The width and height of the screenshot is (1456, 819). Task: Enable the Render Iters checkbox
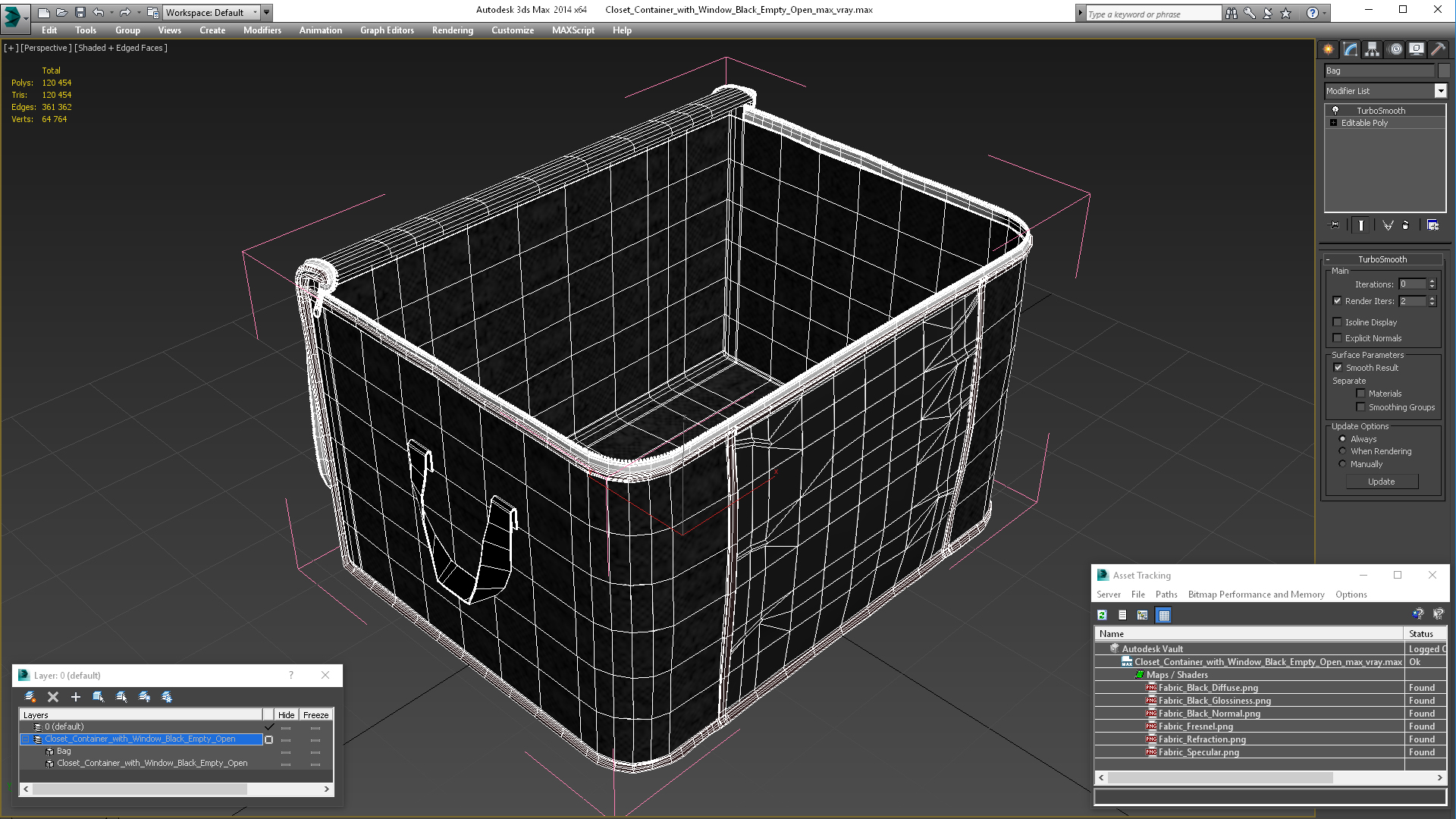point(1338,301)
